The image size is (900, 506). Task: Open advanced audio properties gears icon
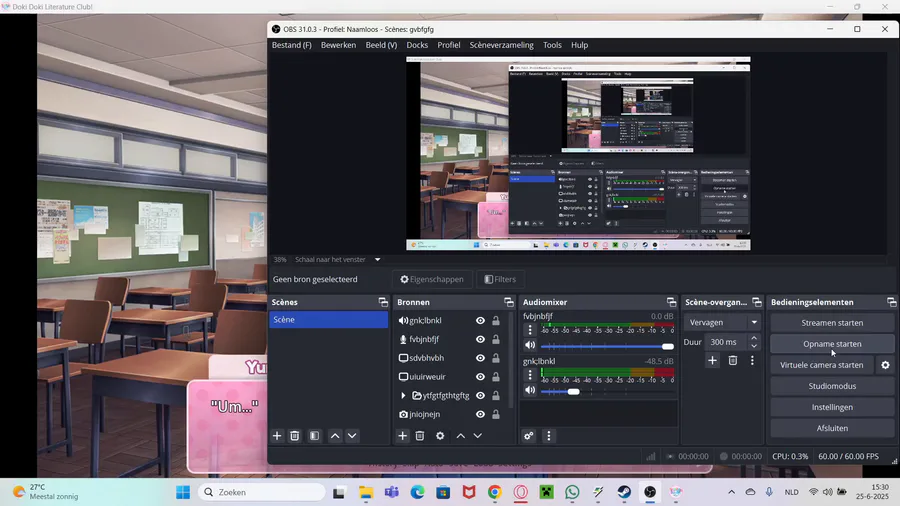529,436
